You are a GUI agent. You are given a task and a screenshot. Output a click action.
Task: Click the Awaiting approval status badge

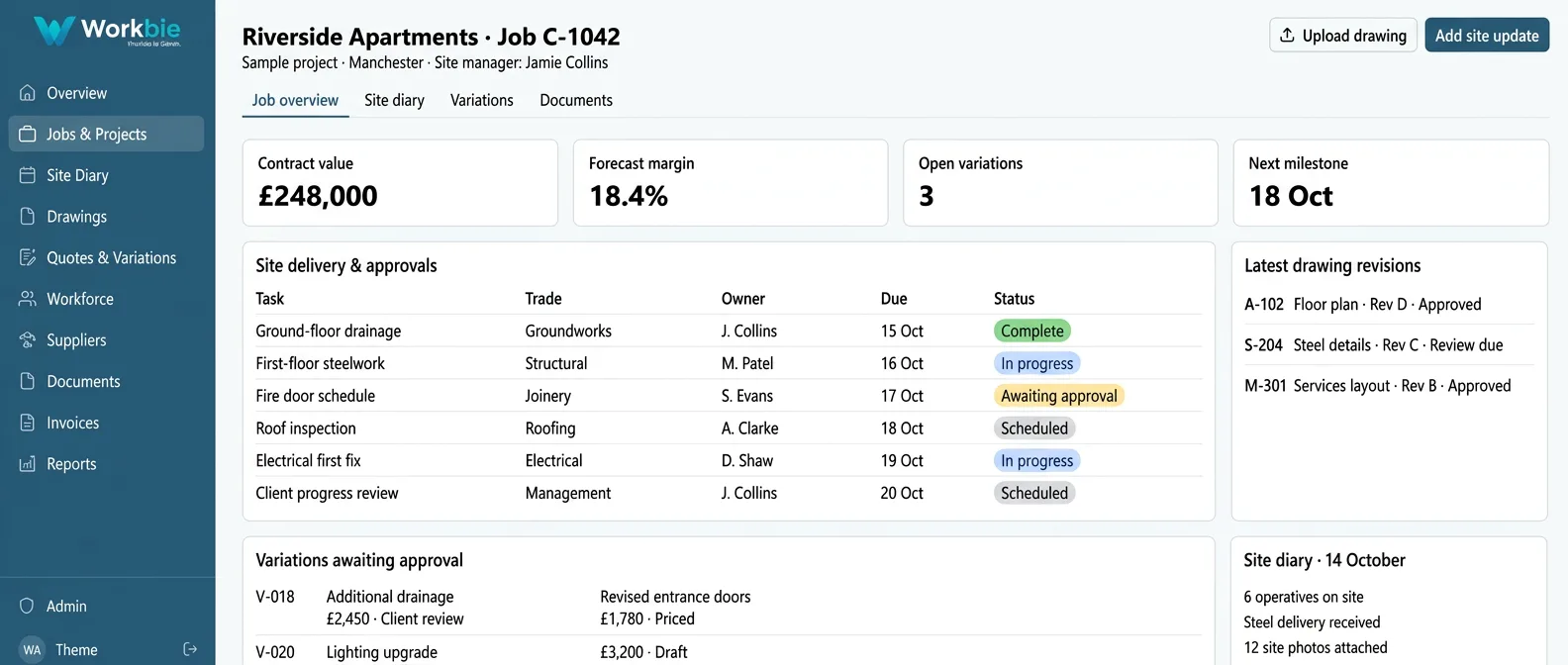1059,396
